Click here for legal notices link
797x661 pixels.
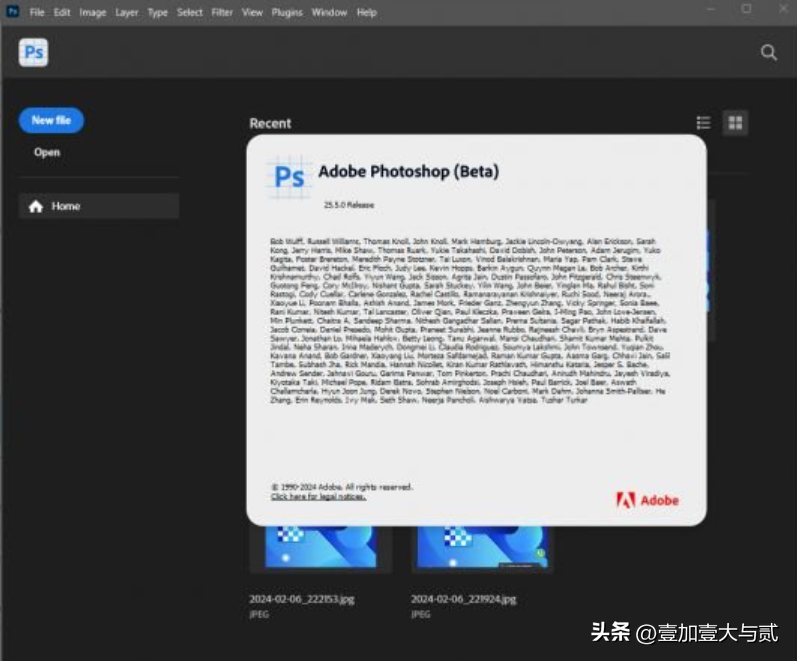click(318, 497)
